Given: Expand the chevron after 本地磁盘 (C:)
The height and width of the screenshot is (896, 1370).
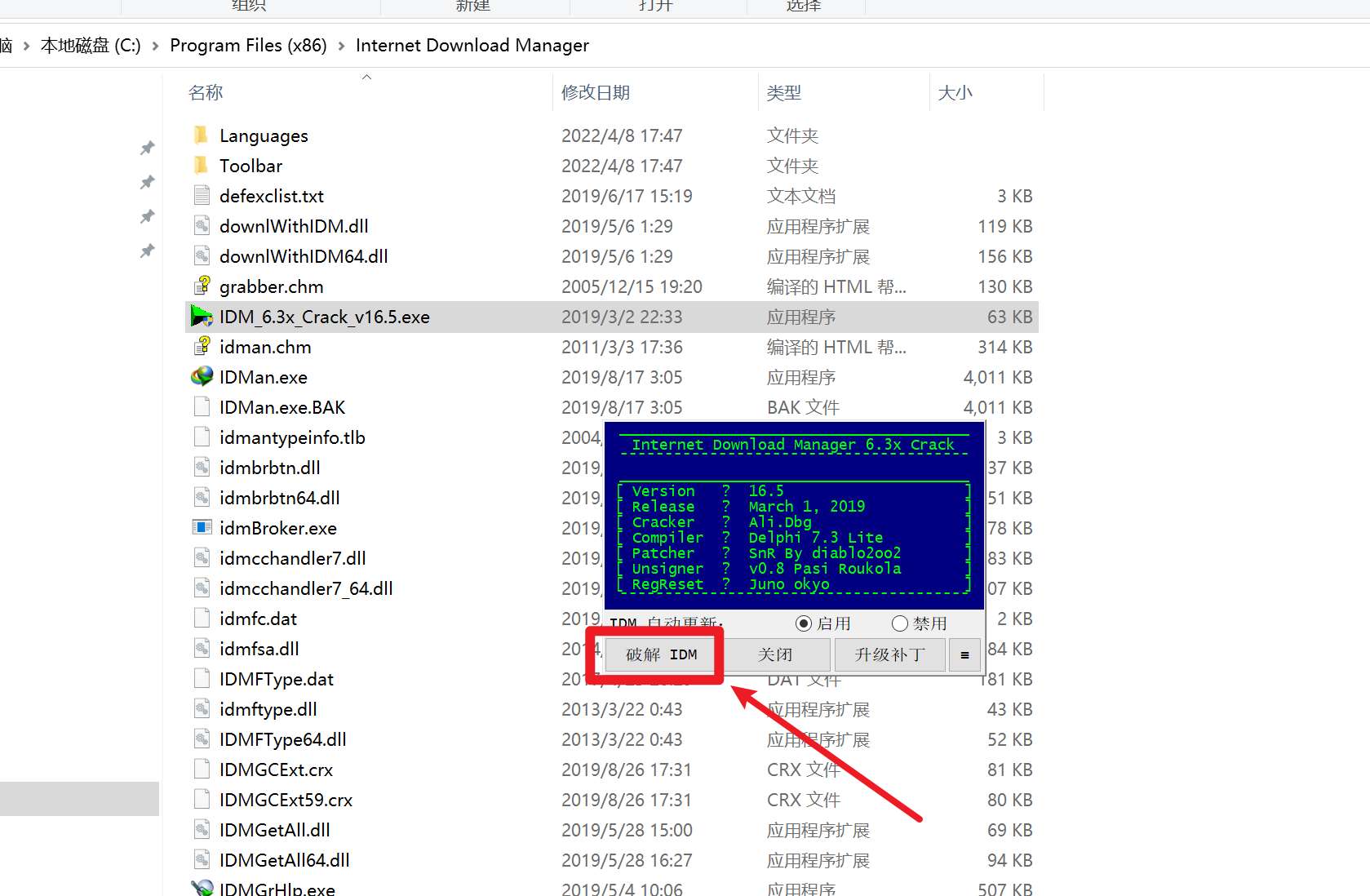Looking at the screenshot, I should tap(155, 46).
